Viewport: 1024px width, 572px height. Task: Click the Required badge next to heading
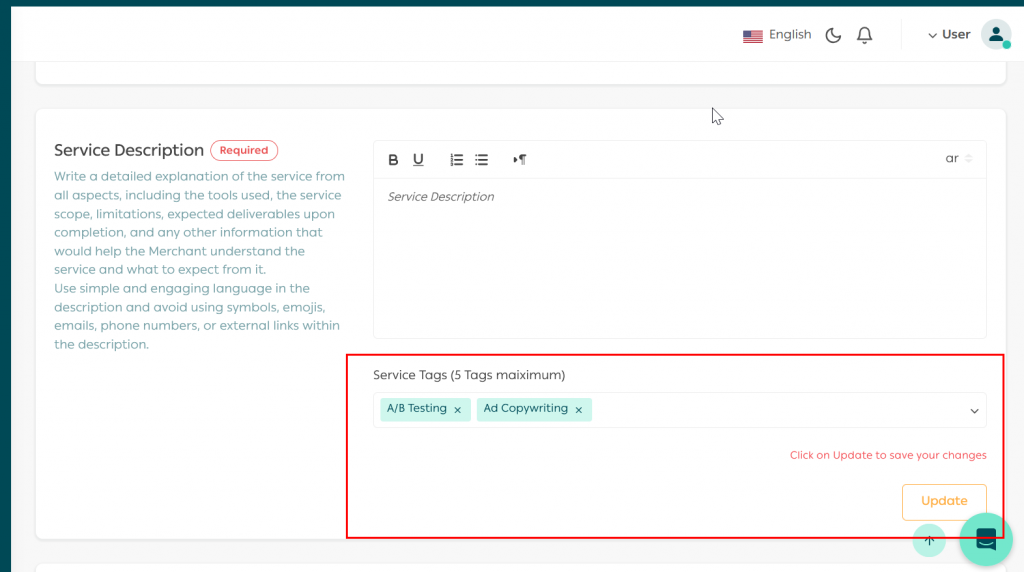tap(244, 150)
